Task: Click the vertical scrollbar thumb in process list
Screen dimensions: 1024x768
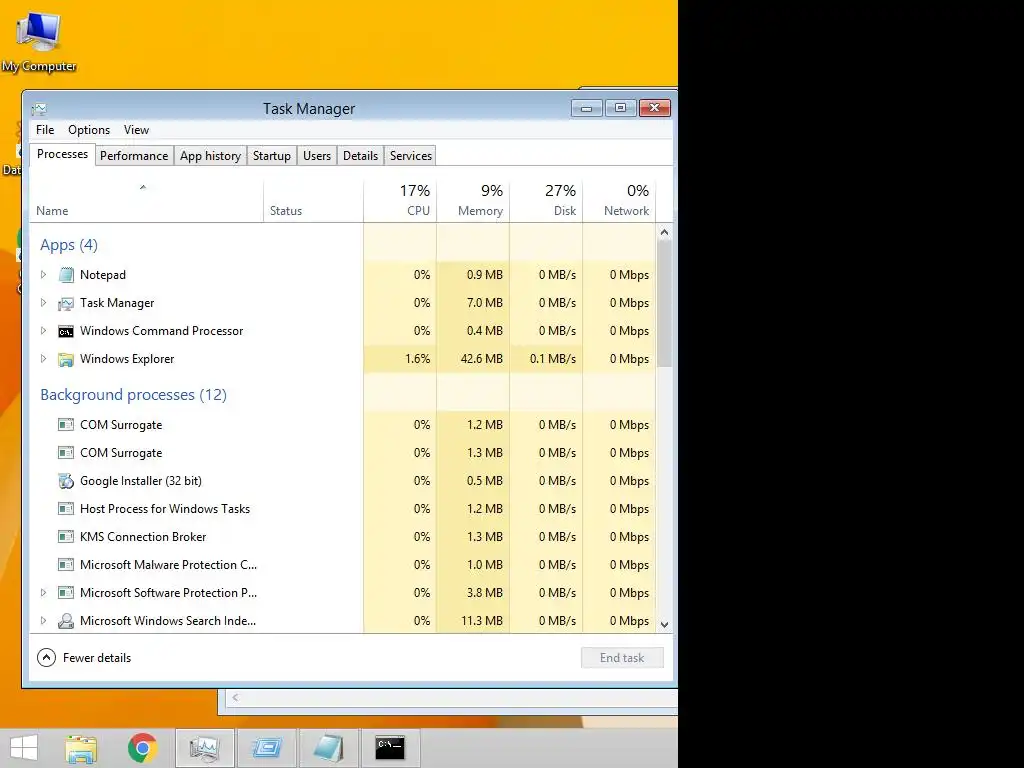Action: pos(664,303)
